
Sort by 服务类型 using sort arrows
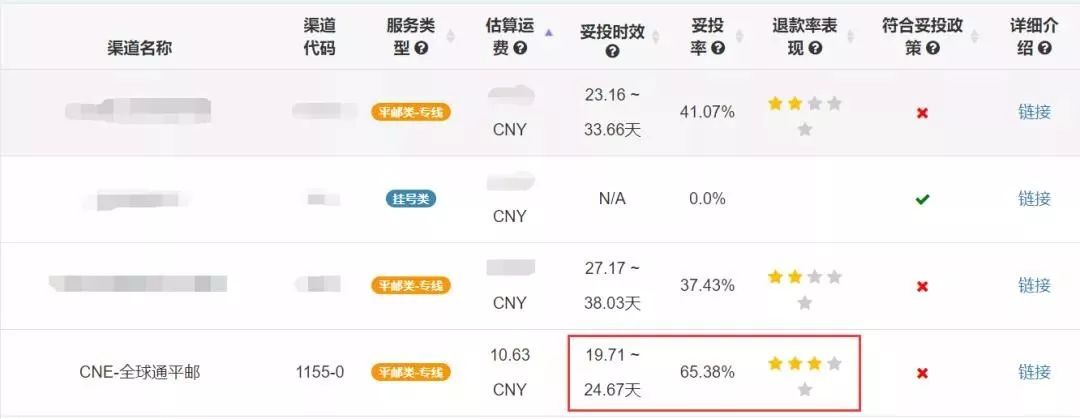click(450, 37)
